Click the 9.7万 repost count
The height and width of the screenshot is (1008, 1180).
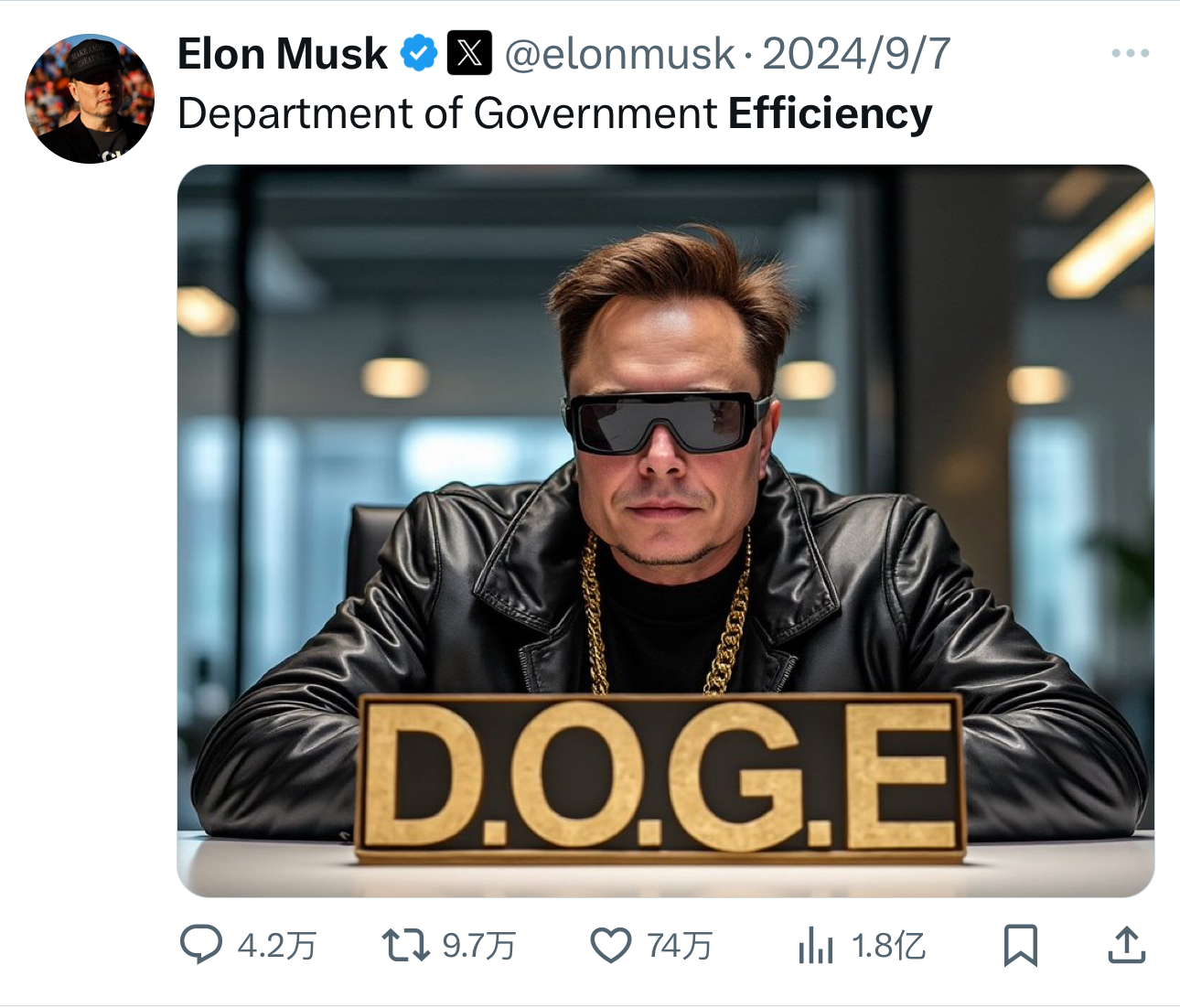479,946
